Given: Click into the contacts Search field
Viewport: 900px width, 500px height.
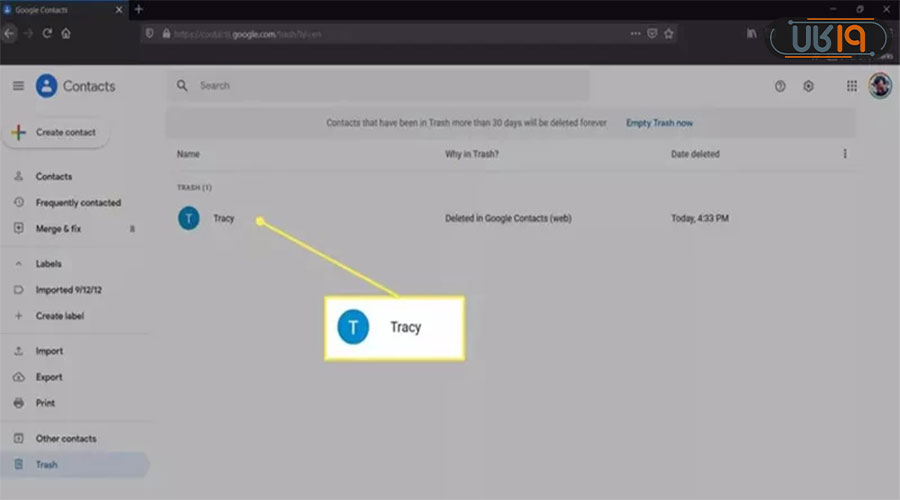Looking at the screenshot, I should tap(380, 86).
